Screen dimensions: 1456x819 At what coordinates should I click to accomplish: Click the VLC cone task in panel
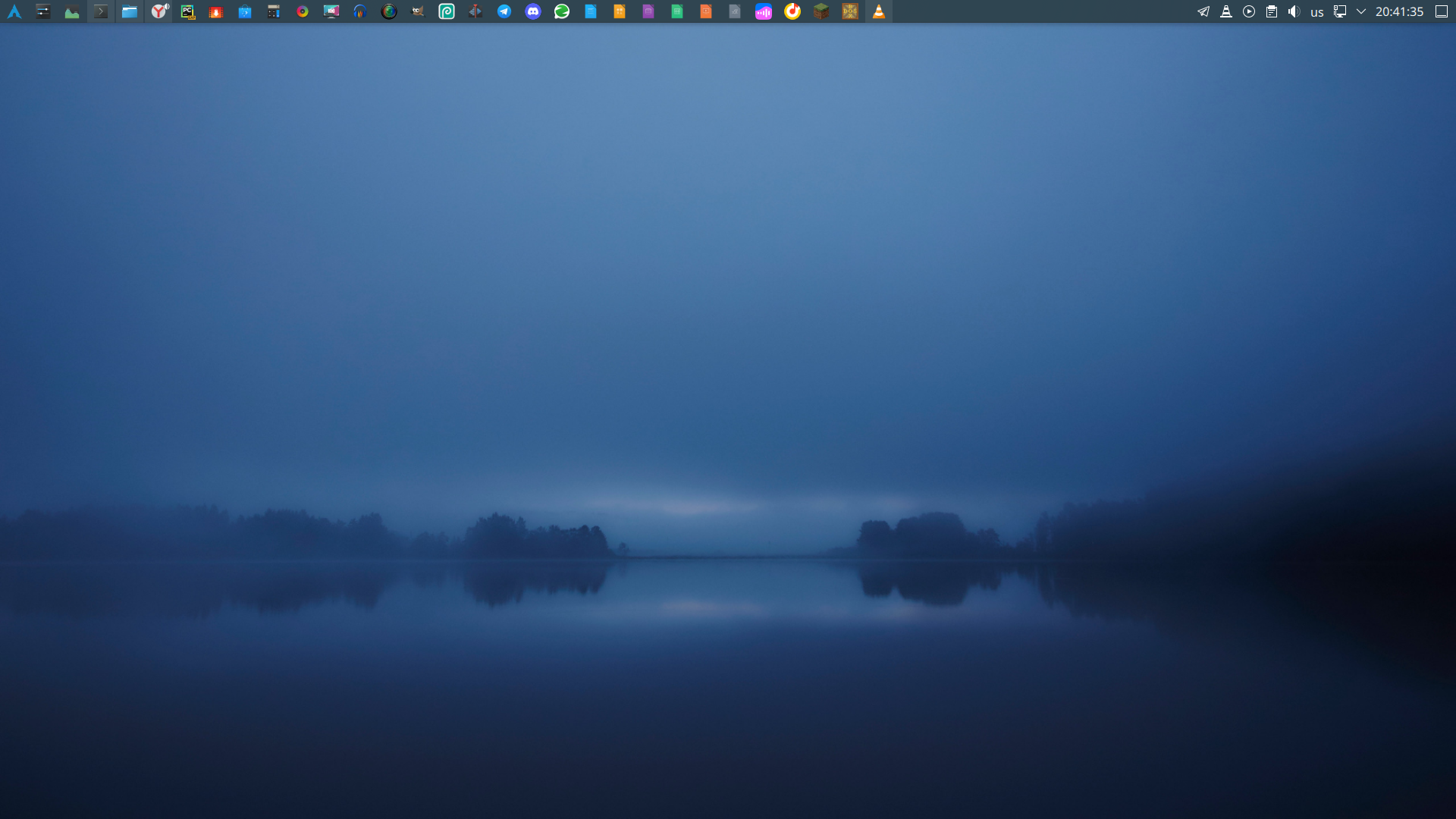coord(879,11)
